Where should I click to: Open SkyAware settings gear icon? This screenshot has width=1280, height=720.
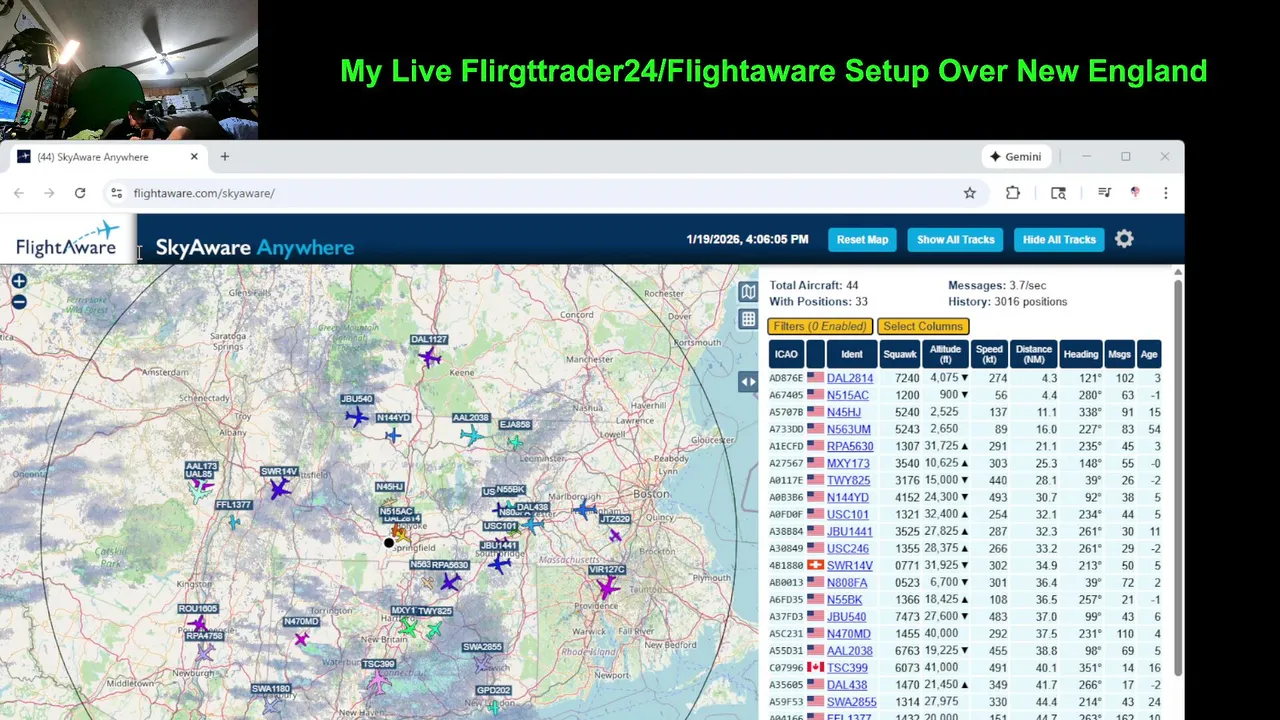1124,239
